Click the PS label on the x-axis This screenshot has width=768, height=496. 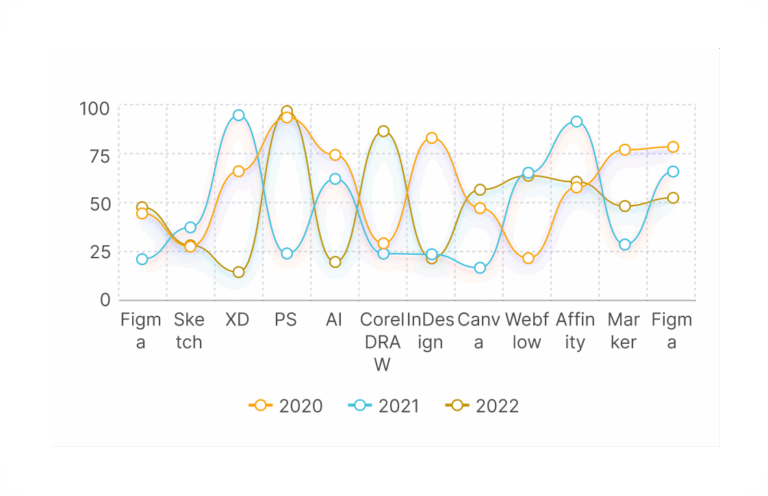(x=287, y=320)
